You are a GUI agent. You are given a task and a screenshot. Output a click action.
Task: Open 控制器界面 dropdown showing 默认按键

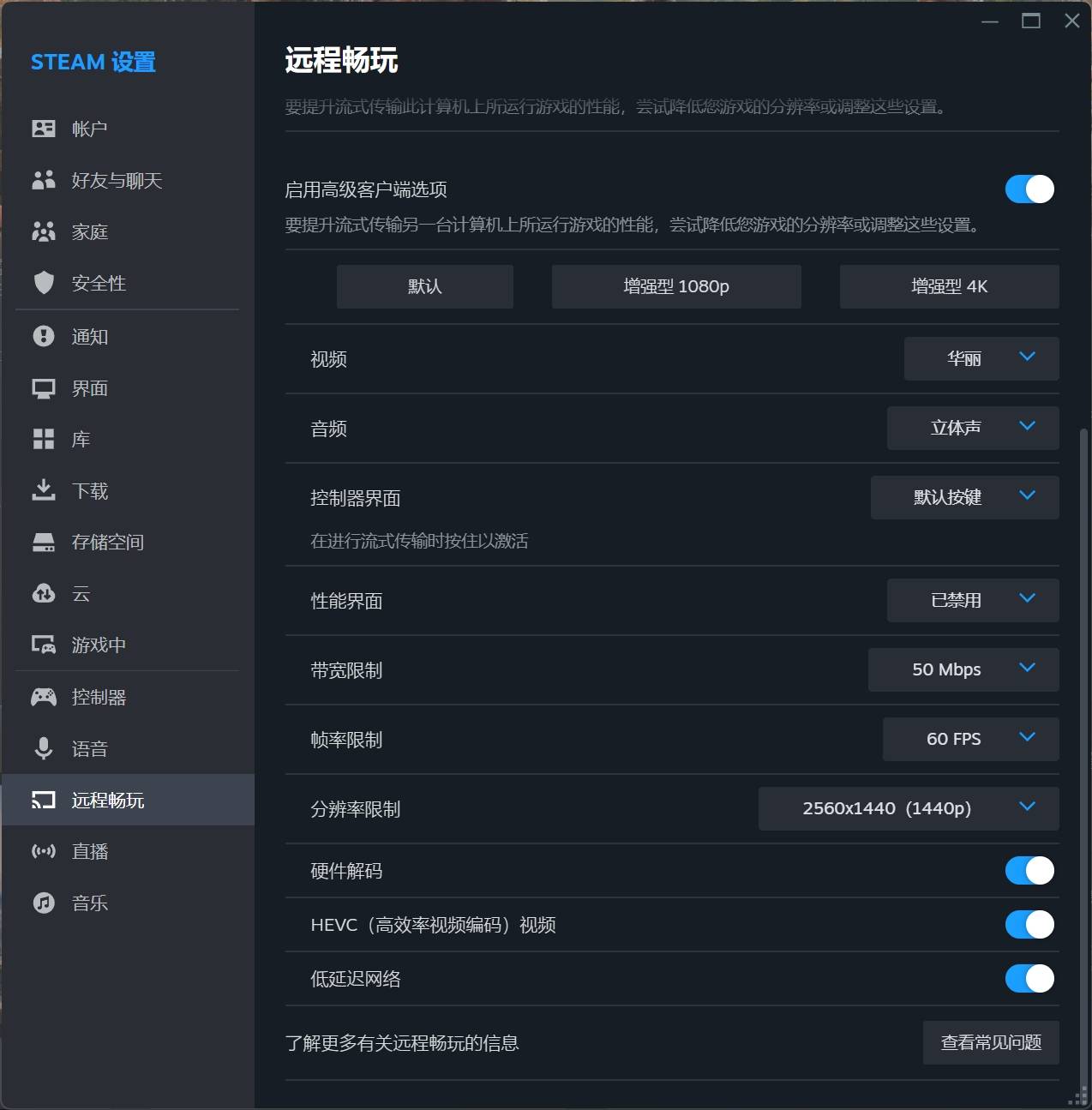pos(965,497)
